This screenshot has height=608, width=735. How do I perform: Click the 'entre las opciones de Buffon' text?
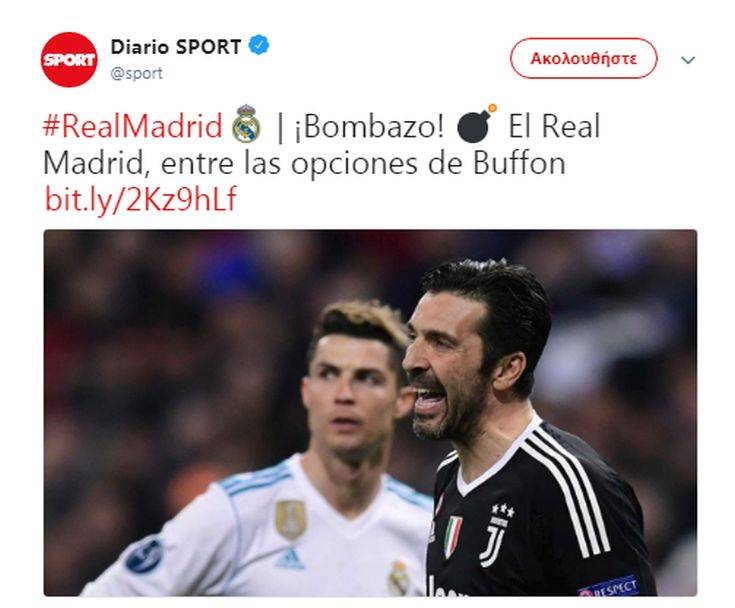(x=363, y=163)
